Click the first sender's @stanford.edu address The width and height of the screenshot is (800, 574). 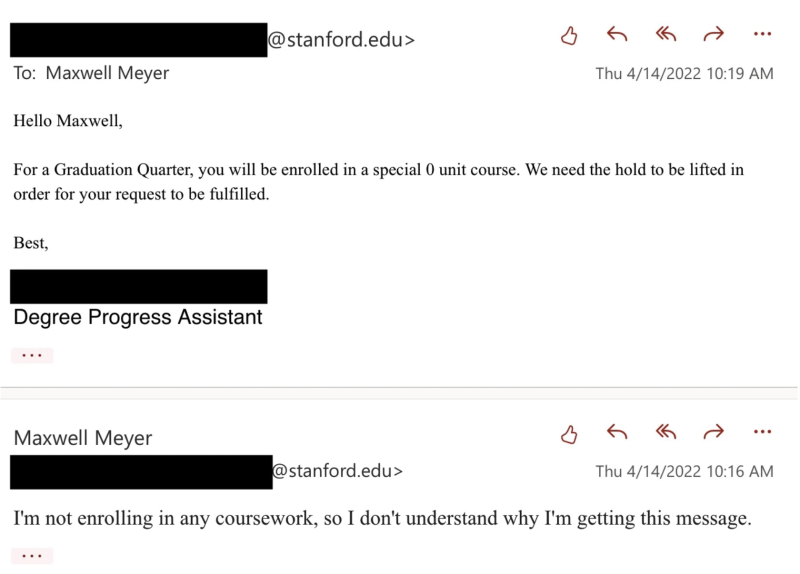click(x=341, y=40)
